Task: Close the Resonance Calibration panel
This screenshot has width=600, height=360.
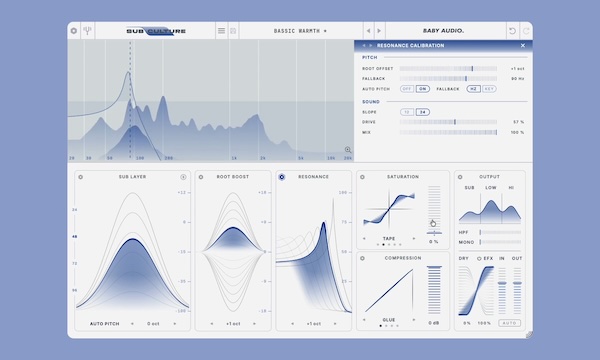Action: tap(523, 45)
